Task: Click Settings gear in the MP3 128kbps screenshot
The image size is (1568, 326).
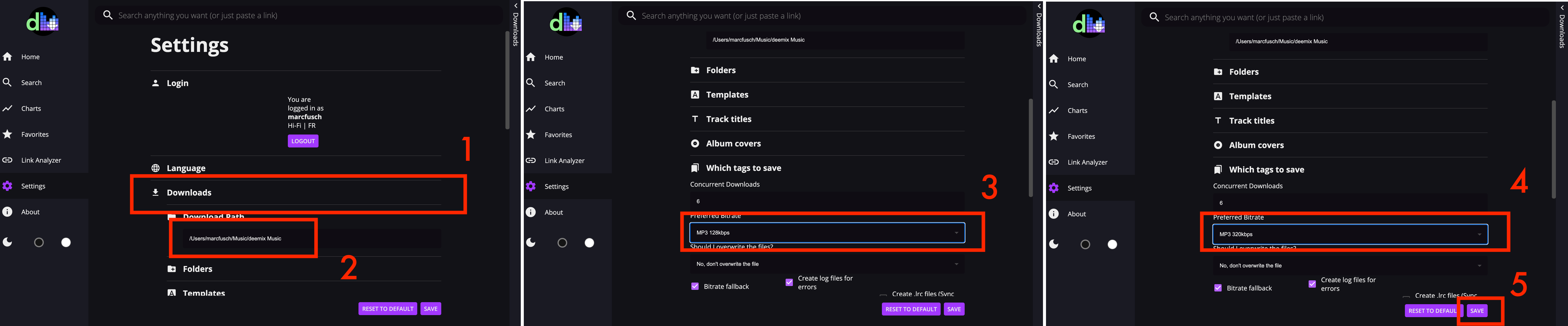Action: pyautogui.click(x=531, y=186)
